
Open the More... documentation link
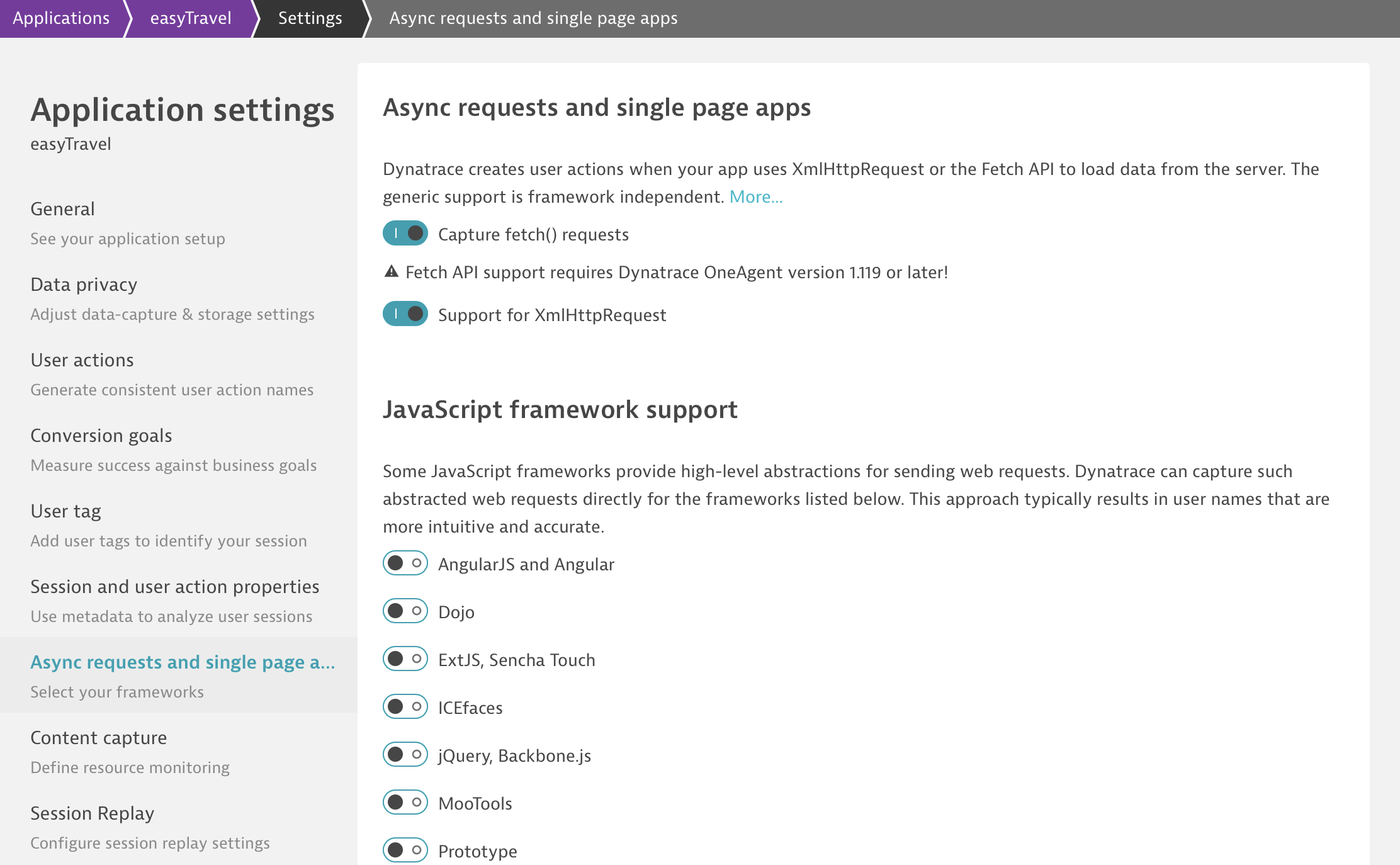[x=755, y=197]
